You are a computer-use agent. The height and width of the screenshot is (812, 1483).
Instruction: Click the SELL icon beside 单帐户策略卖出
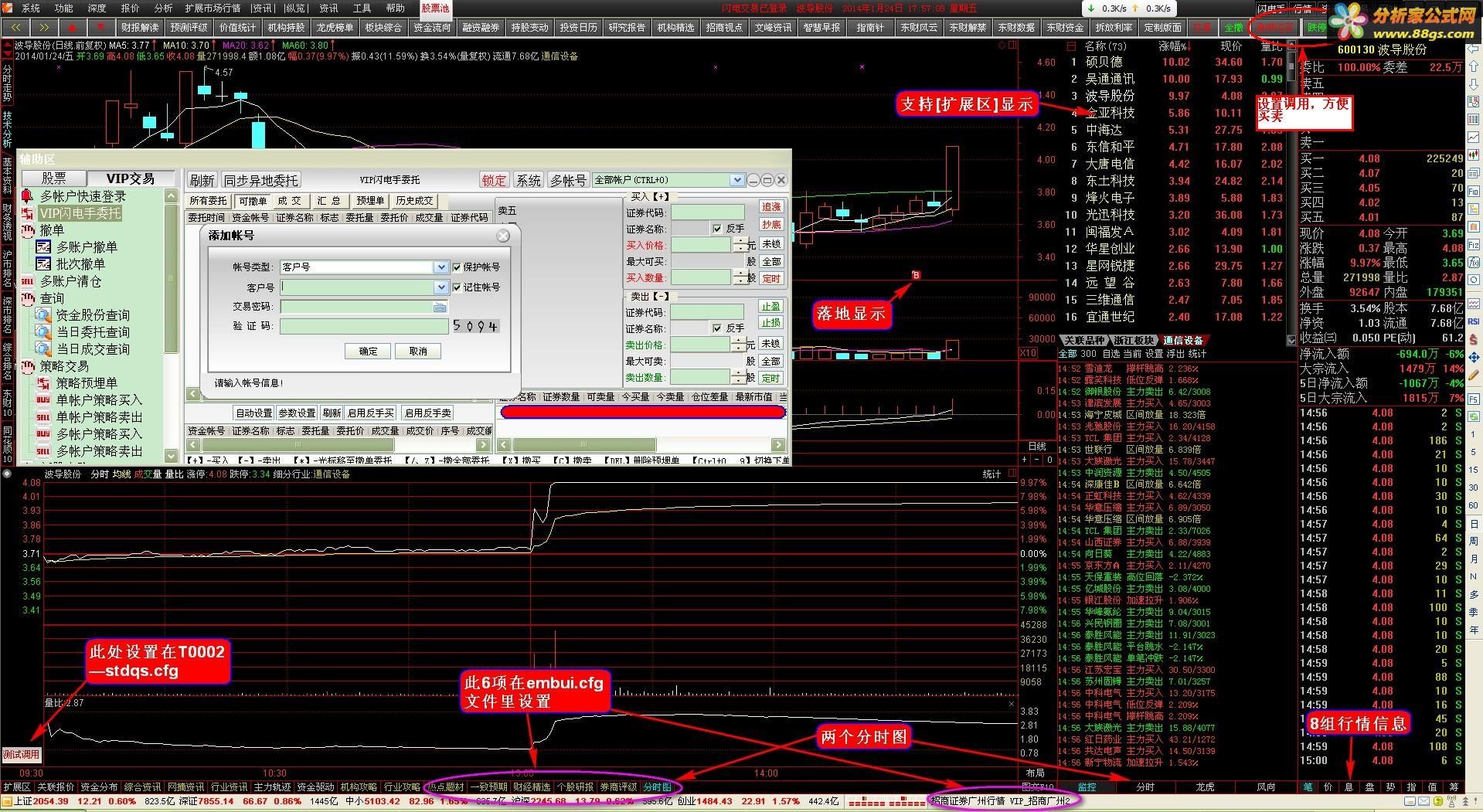tap(43, 417)
